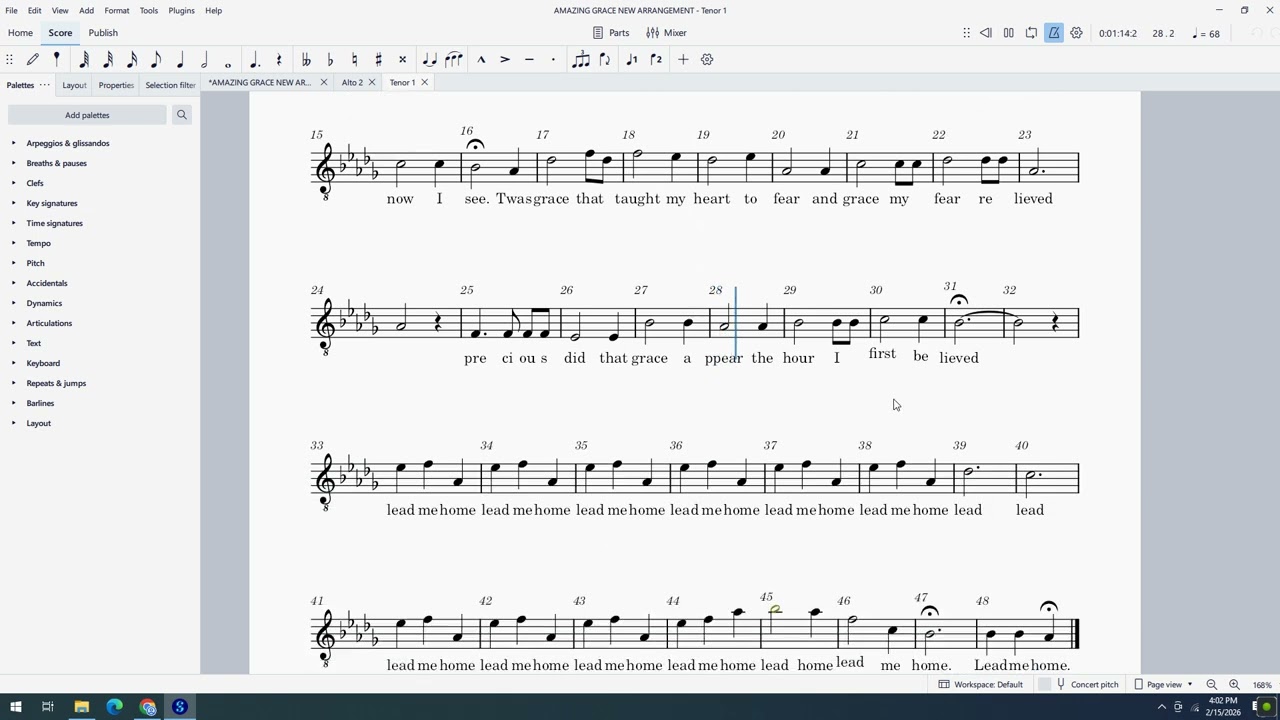This screenshot has height=720, width=1280.
Task: Open note input toolbar settings gear
Action: pos(707,60)
